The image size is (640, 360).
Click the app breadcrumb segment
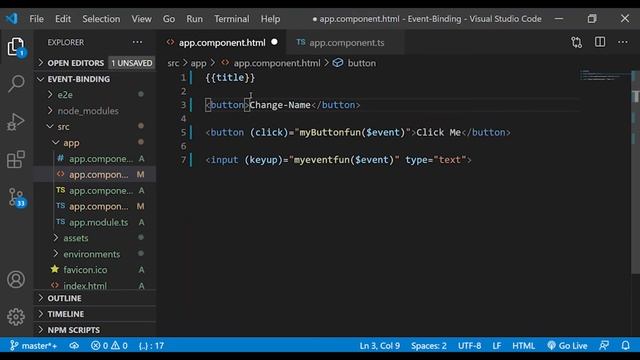198,63
